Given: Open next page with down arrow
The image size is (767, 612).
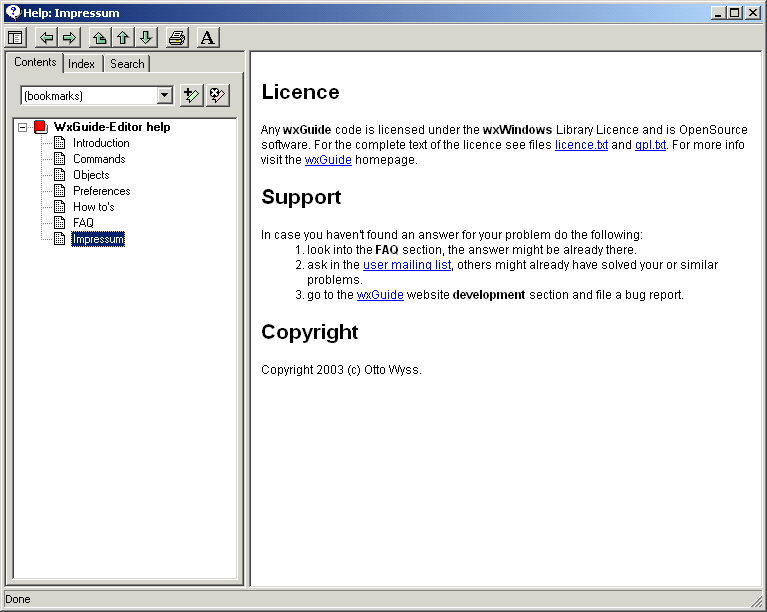Looking at the screenshot, I should pos(146,38).
